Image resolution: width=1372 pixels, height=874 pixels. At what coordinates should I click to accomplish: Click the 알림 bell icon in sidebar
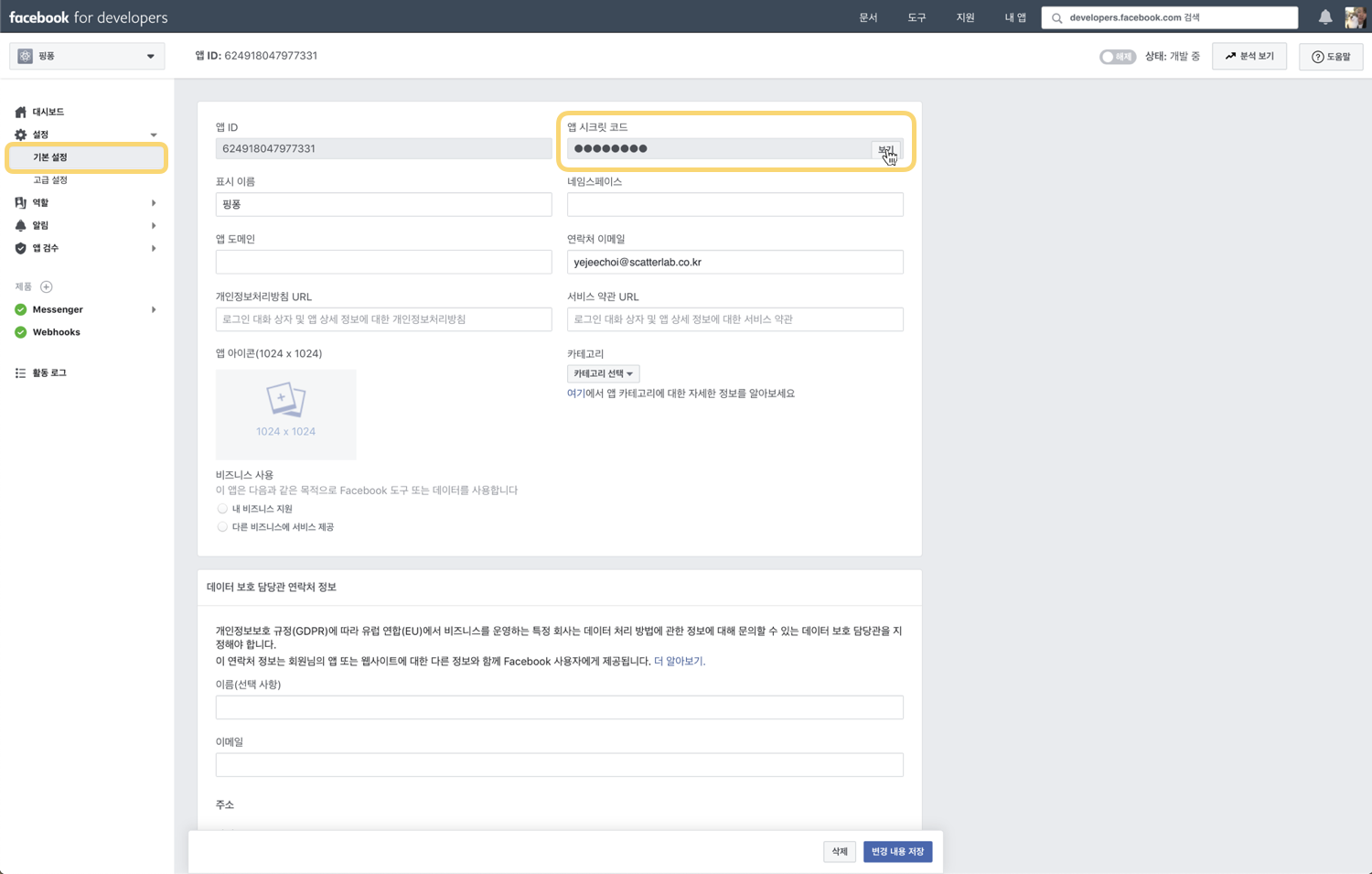(x=20, y=225)
